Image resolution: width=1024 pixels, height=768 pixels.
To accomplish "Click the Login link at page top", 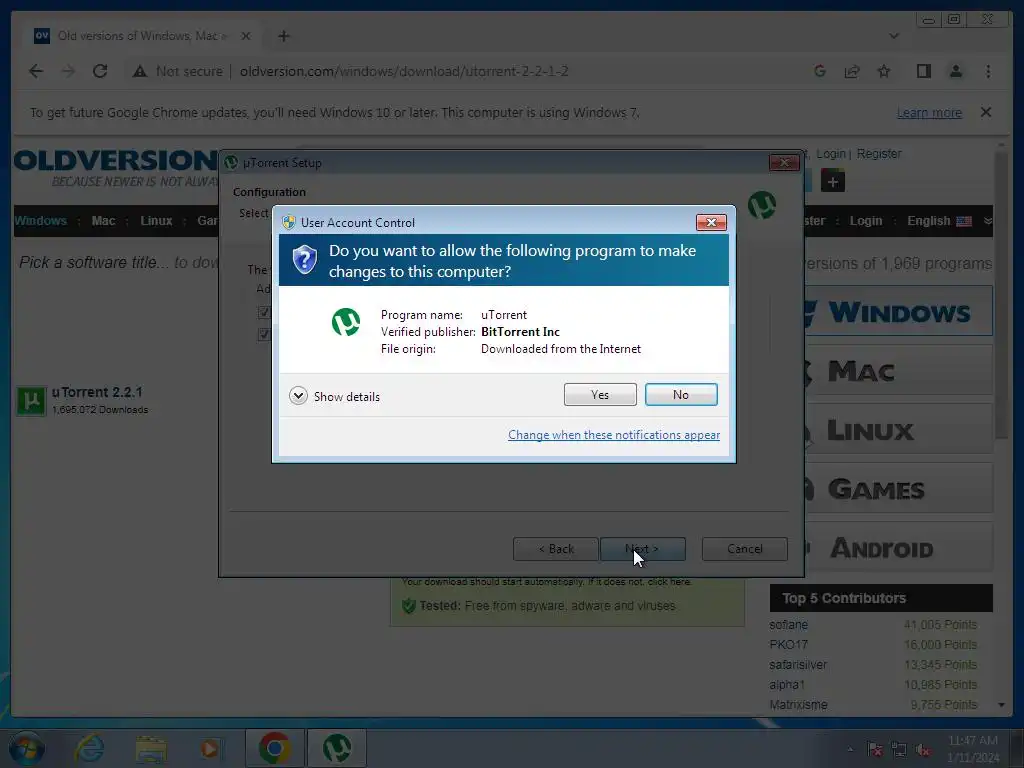I will [x=830, y=153].
